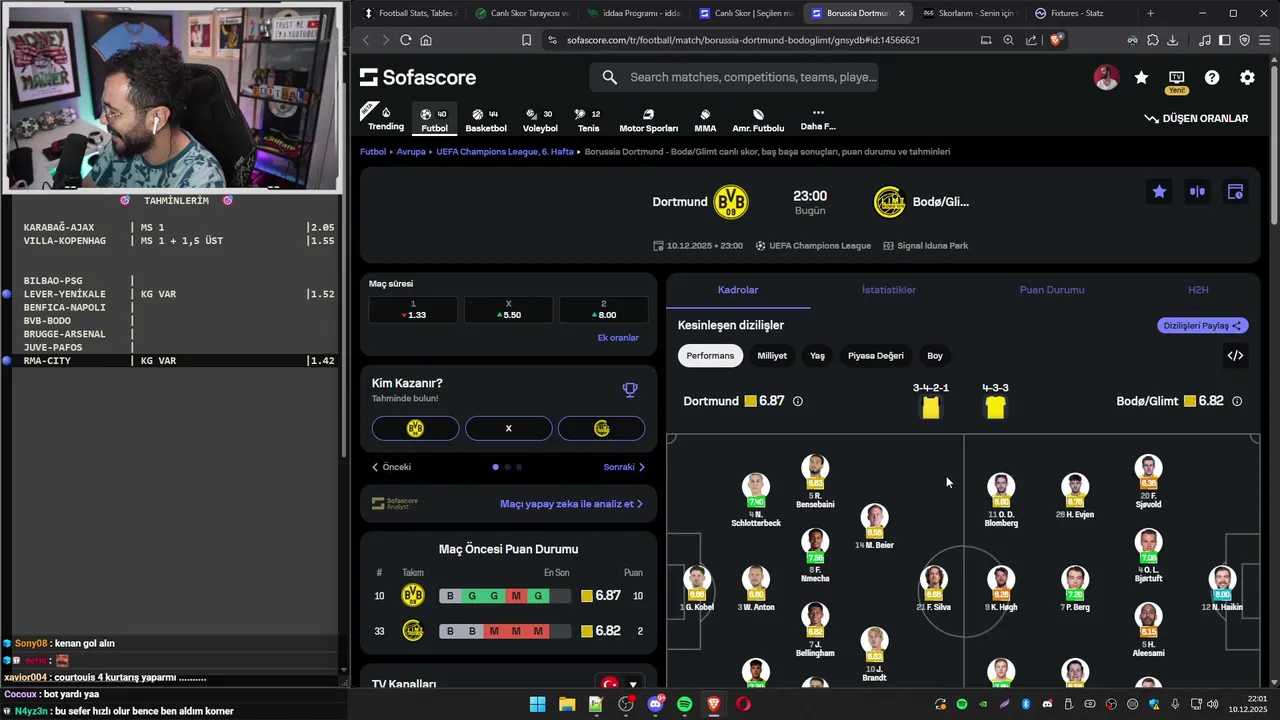Bookmark this page with the bookmark icon
This screenshot has height=720, width=1280.
[526, 40]
